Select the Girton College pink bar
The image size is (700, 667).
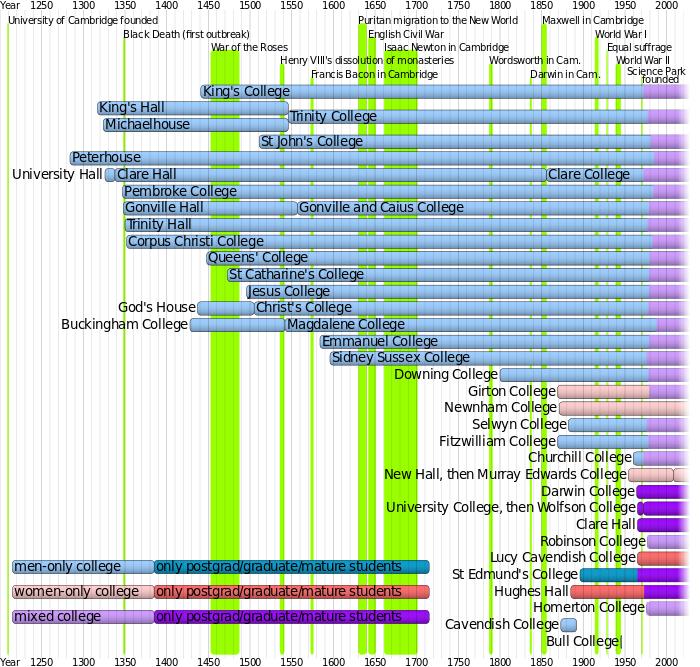click(x=602, y=391)
